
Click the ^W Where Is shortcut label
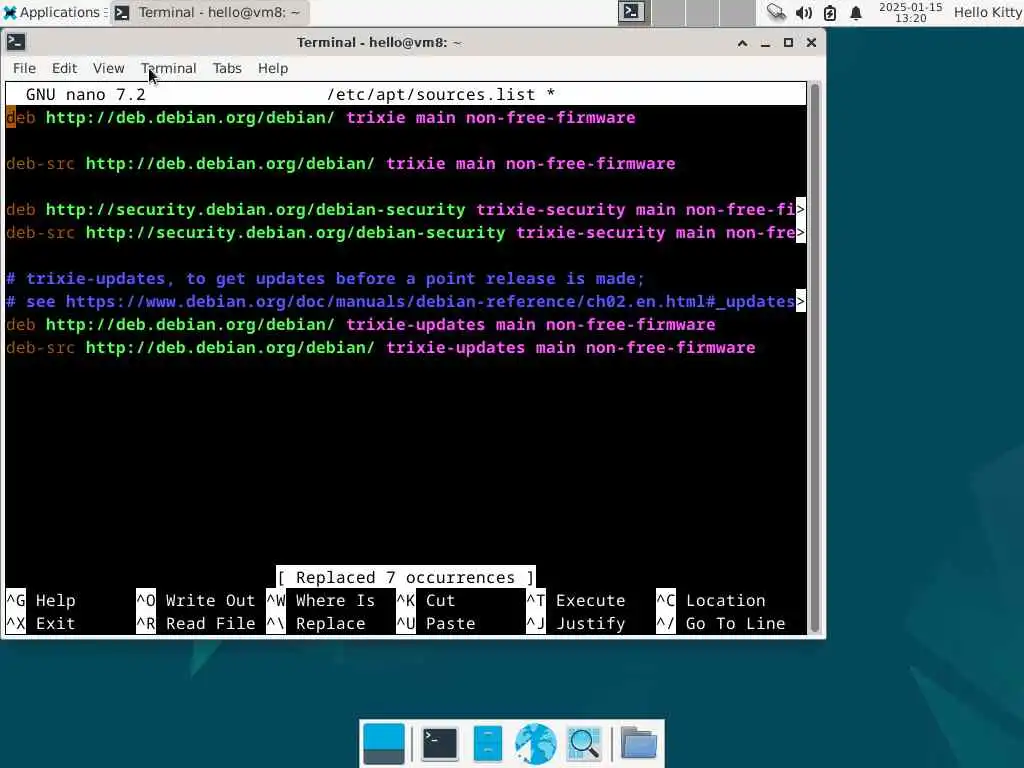(321, 600)
